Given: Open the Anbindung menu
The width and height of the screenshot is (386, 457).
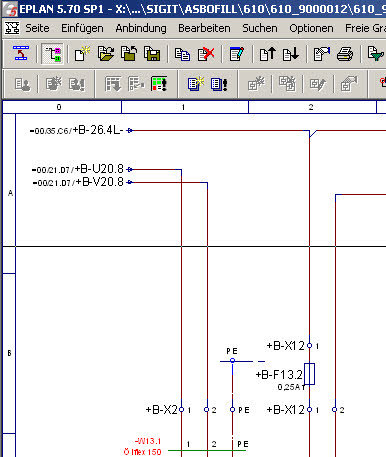Looking at the screenshot, I should click(141, 29).
